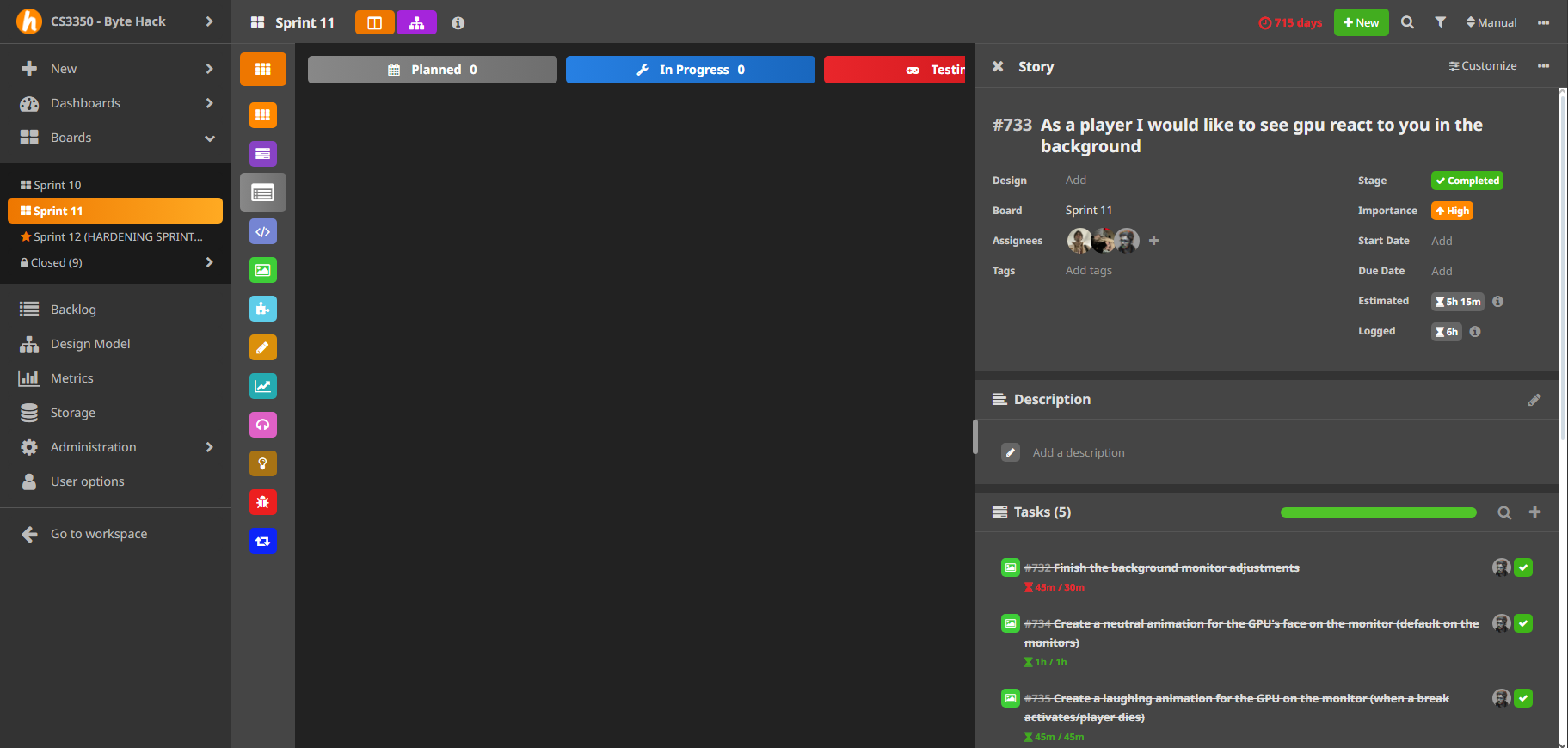Select the In Progress column header
Image resolution: width=1568 pixels, height=748 pixels.
pyautogui.click(x=691, y=70)
